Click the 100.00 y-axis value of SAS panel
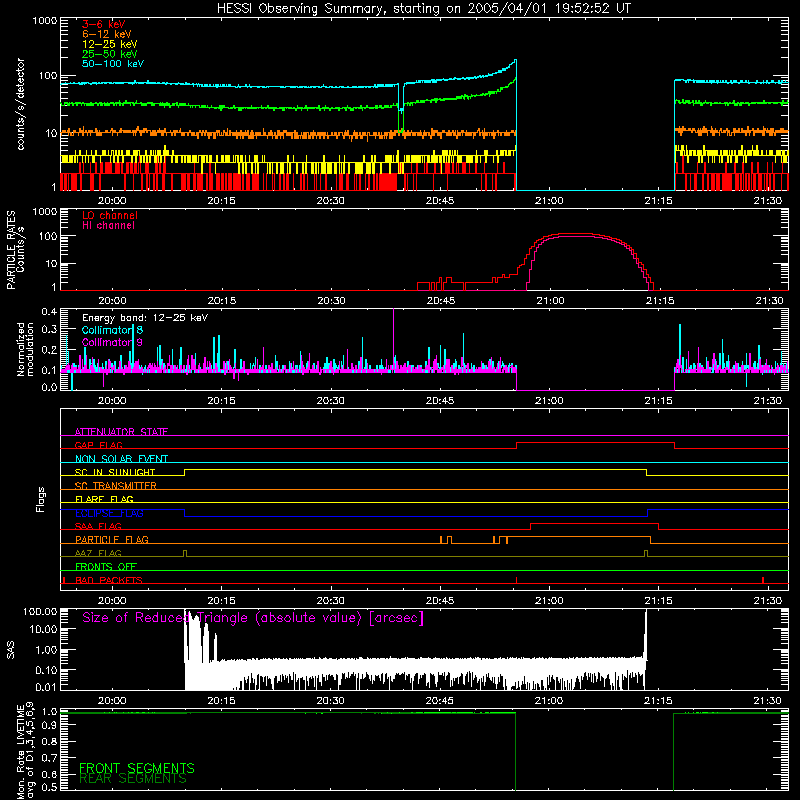This screenshot has height=800, width=800. coord(40,611)
